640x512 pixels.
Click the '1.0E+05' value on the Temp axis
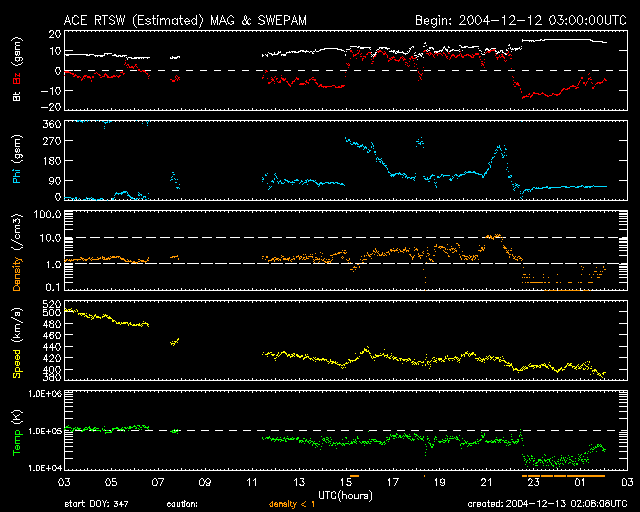45,431
